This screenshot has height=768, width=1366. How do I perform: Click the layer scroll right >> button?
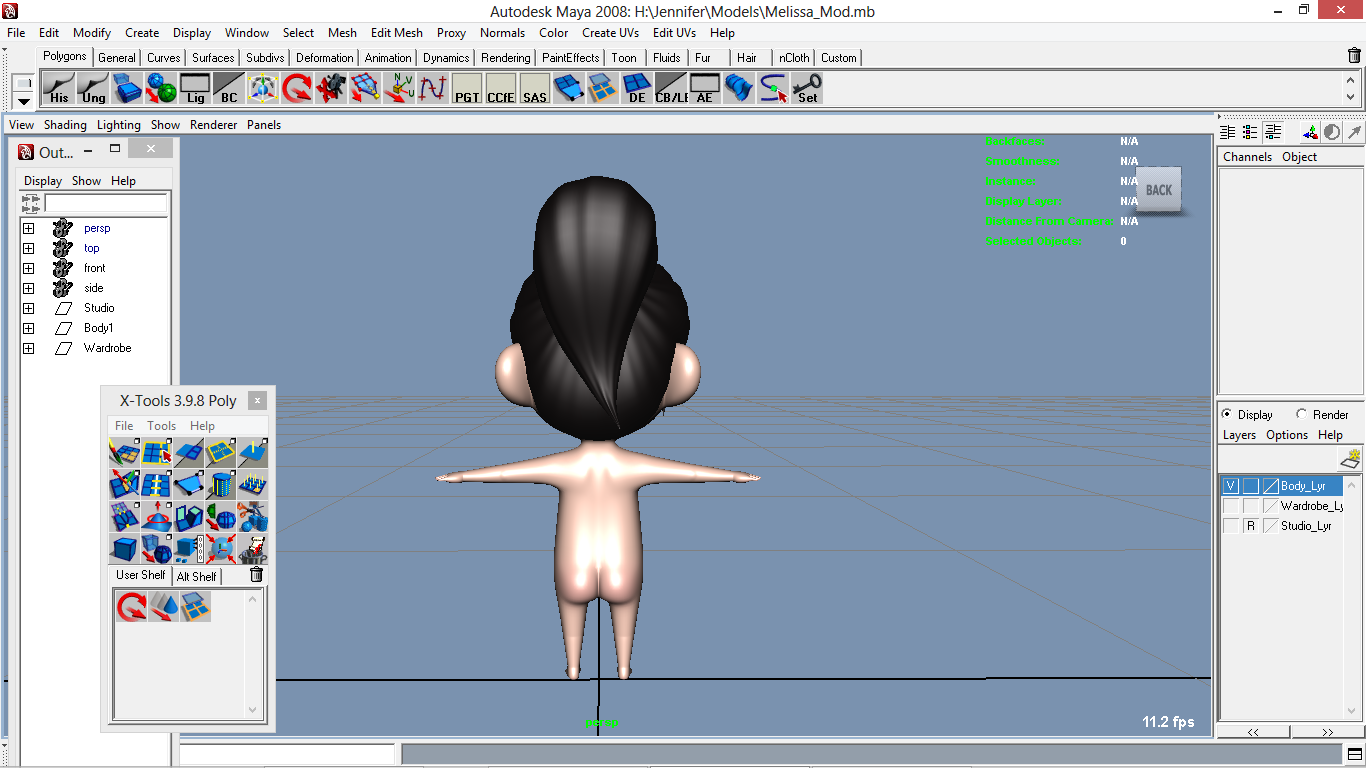click(x=1327, y=732)
